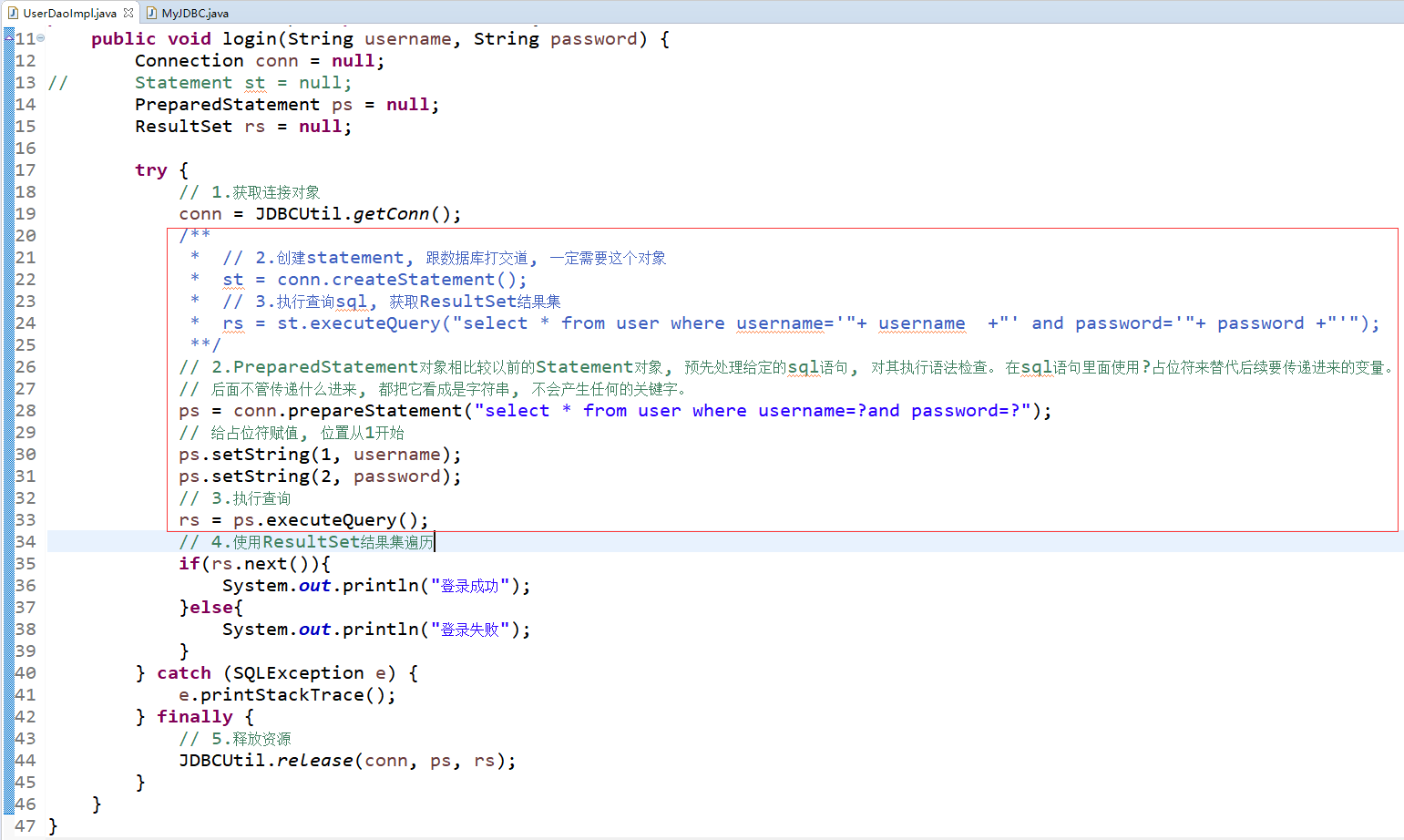Click the 'ResultSet rs = null;' declaration
The width and height of the screenshot is (1404, 840).
click(243, 127)
